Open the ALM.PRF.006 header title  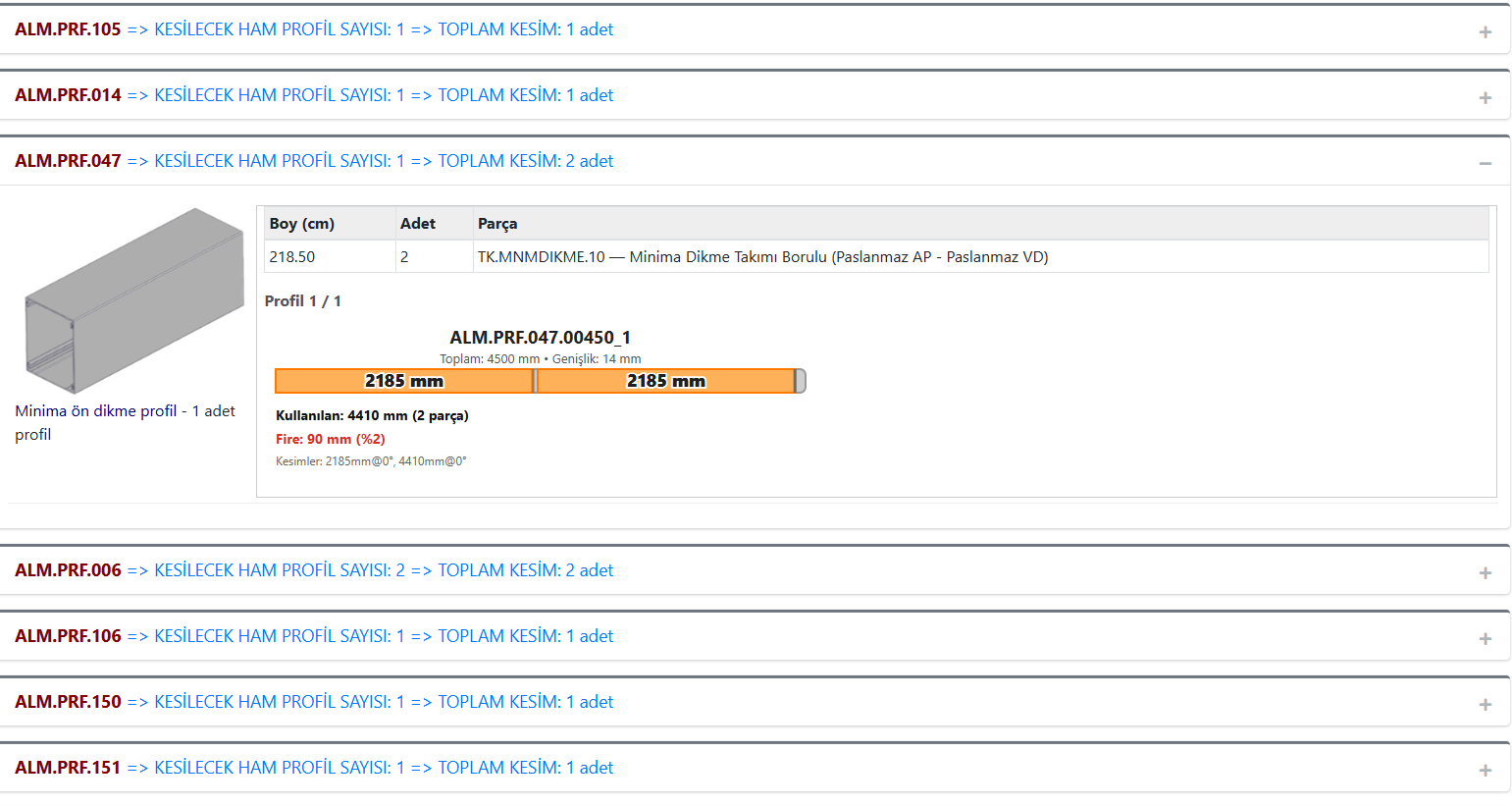(x=314, y=570)
